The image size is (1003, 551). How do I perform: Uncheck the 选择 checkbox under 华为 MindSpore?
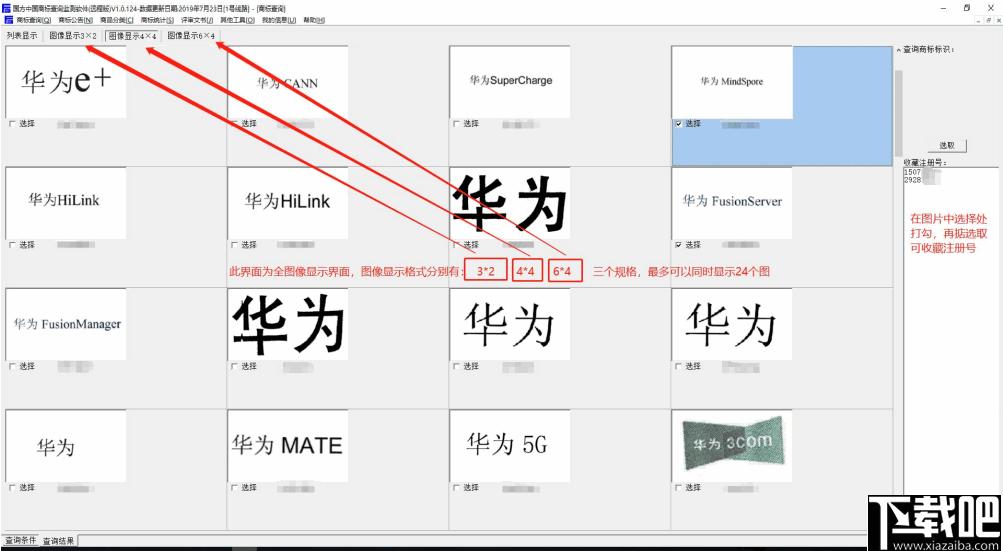pyautogui.click(x=679, y=124)
